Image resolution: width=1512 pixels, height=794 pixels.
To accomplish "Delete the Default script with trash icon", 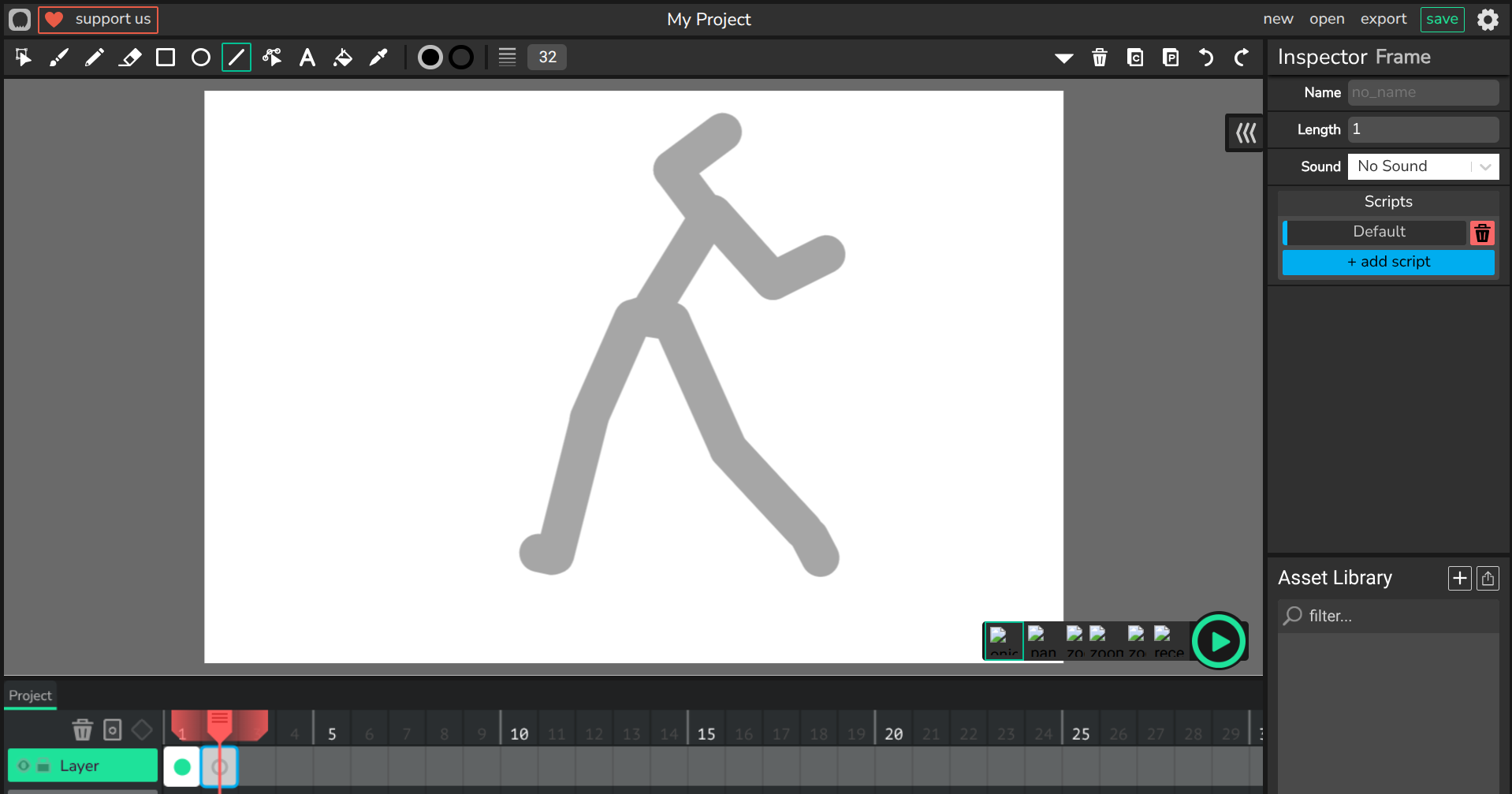I will click(x=1482, y=233).
